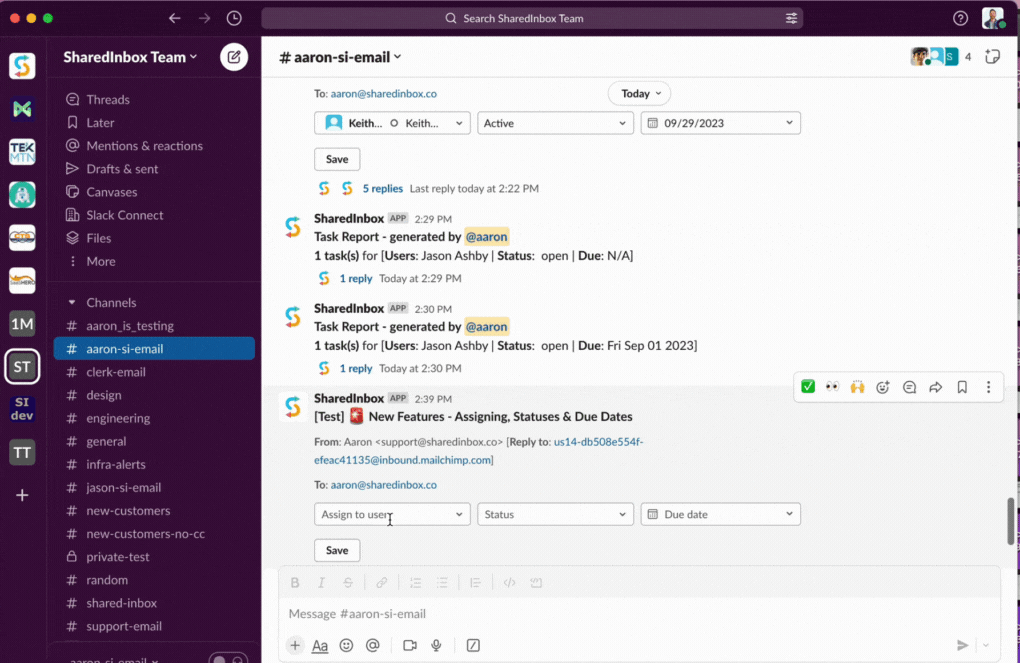Open emoji picker in composer

pyautogui.click(x=346, y=645)
